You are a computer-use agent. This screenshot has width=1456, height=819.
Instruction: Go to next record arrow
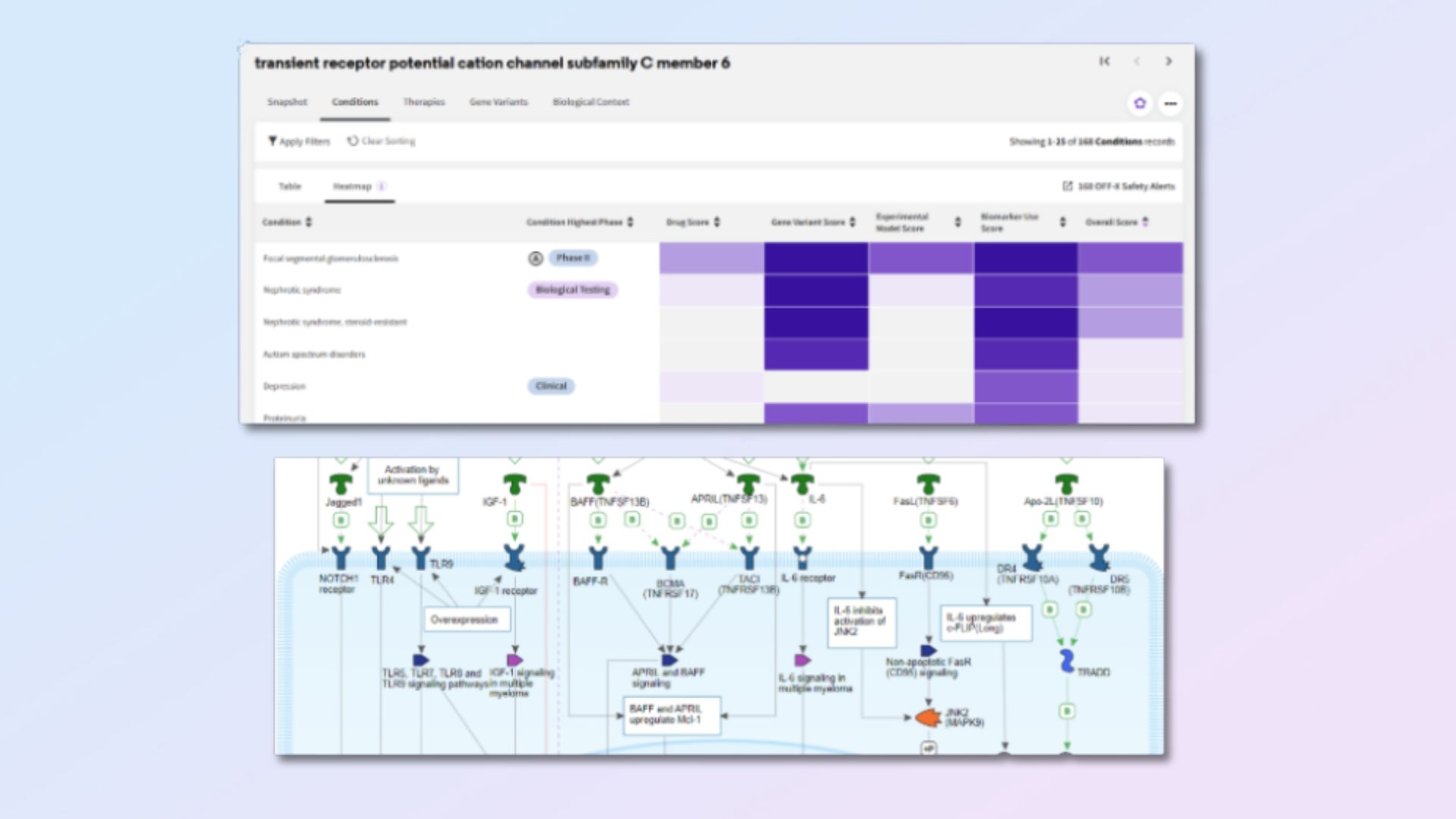point(1169,61)
